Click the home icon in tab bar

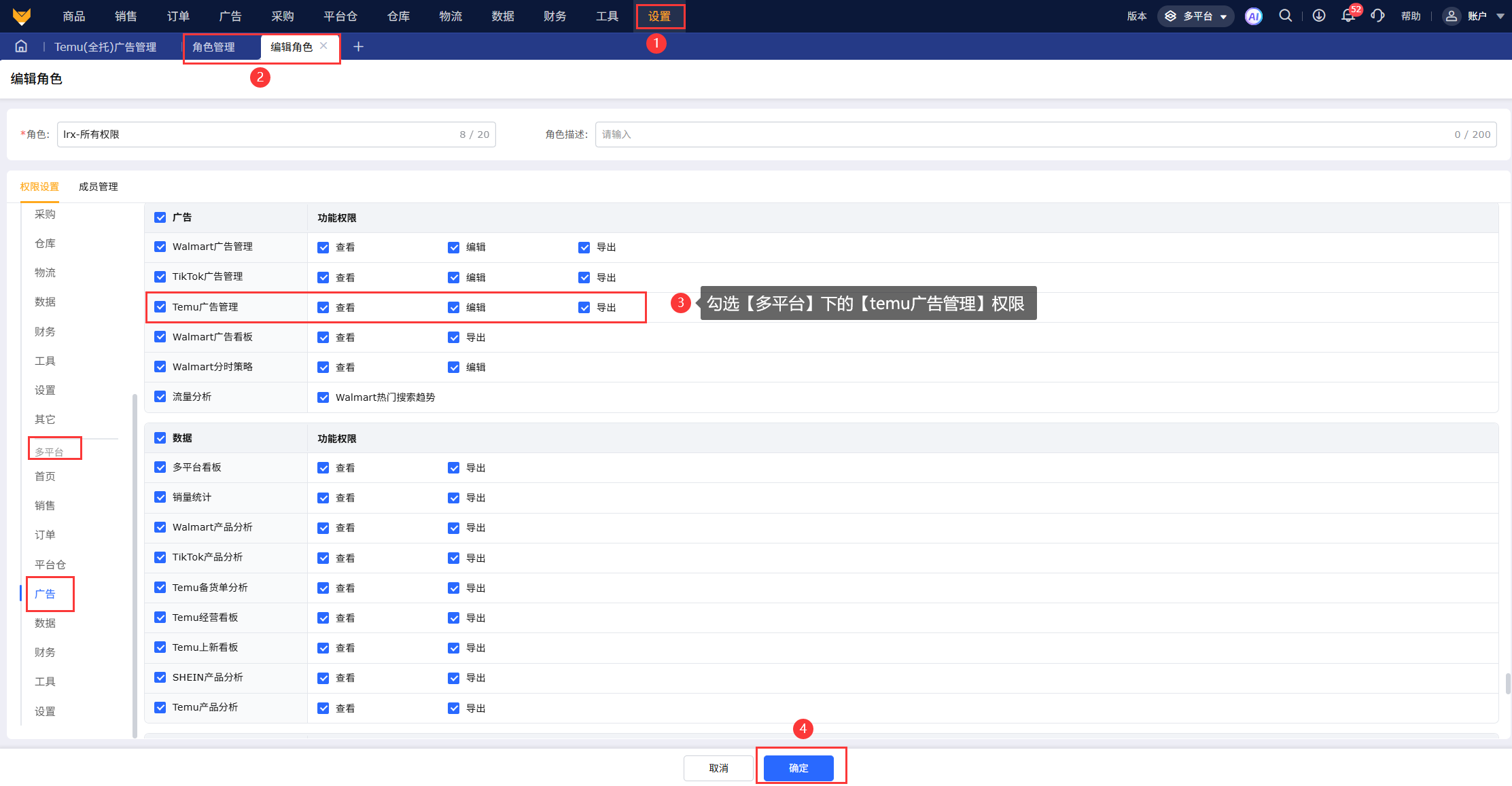[x=21, y=46]
